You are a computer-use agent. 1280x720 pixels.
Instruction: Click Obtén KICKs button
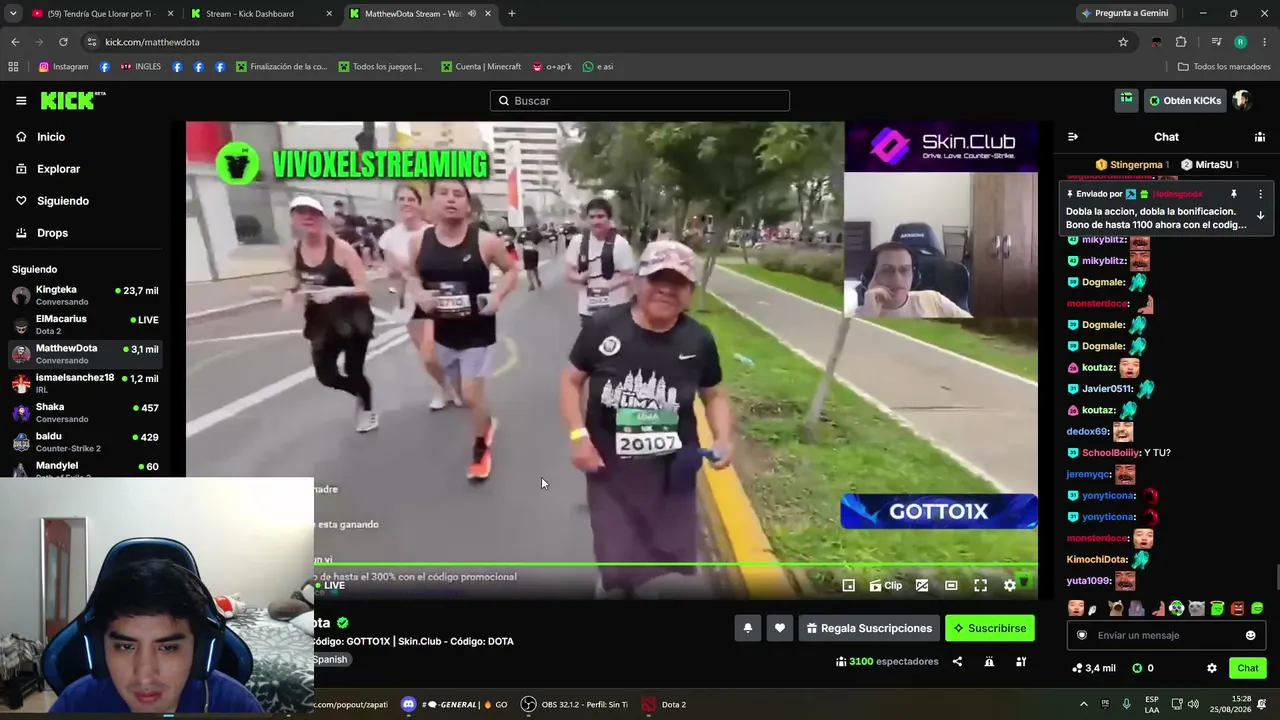1185,100
